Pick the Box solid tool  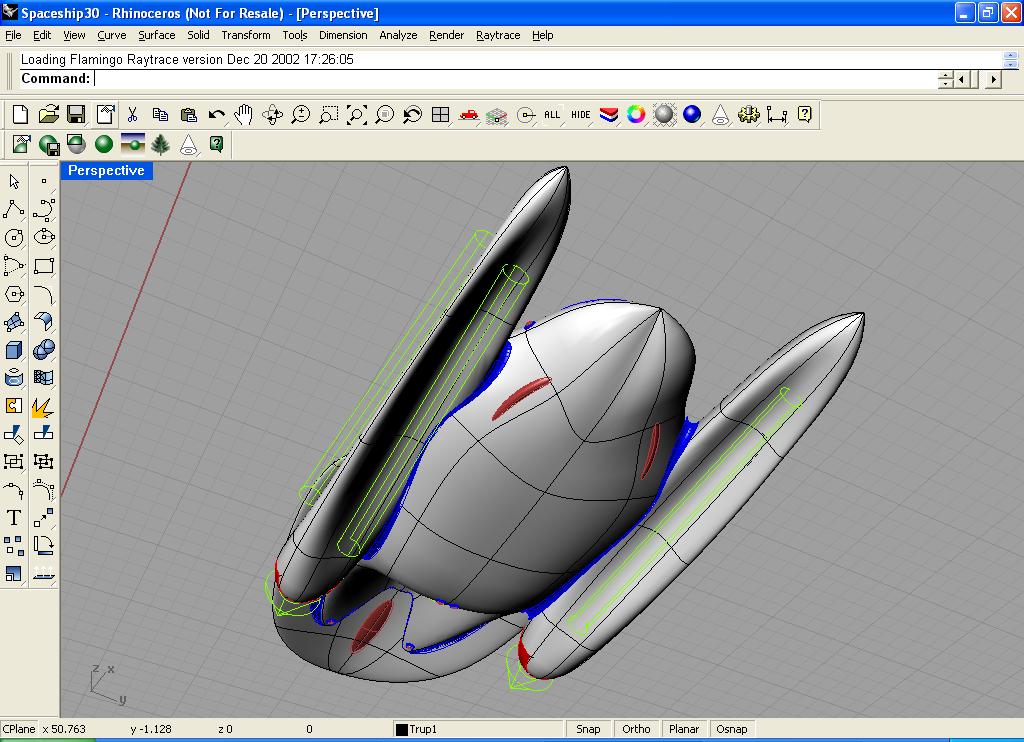pyautogui.click(x=14, y=349)
